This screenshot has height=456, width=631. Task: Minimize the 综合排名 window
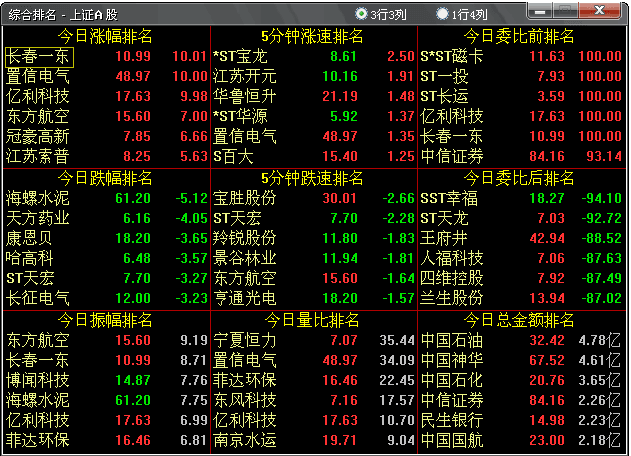pyautogui.click(x=540, y=10)
